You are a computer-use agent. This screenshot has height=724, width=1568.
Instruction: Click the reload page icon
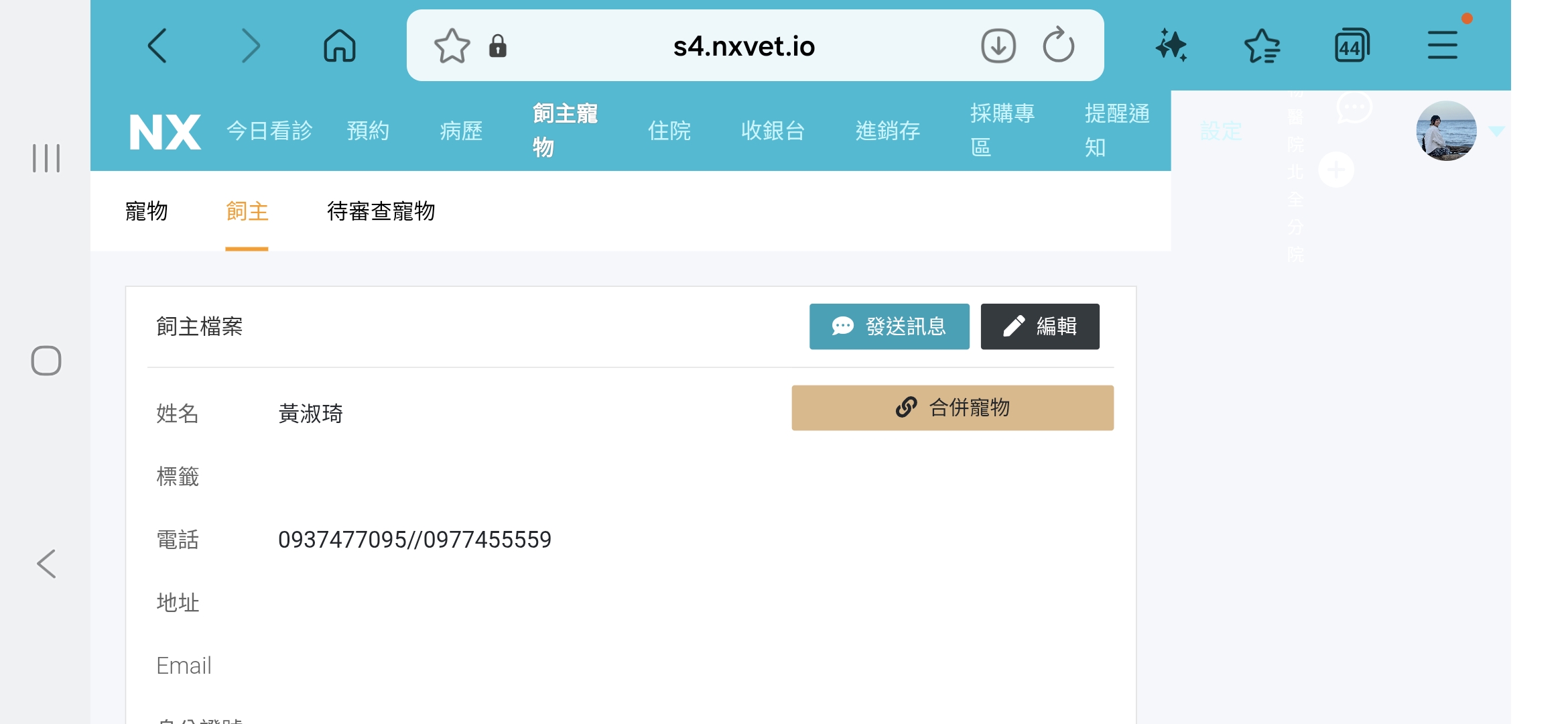[x=1058, y=46]
